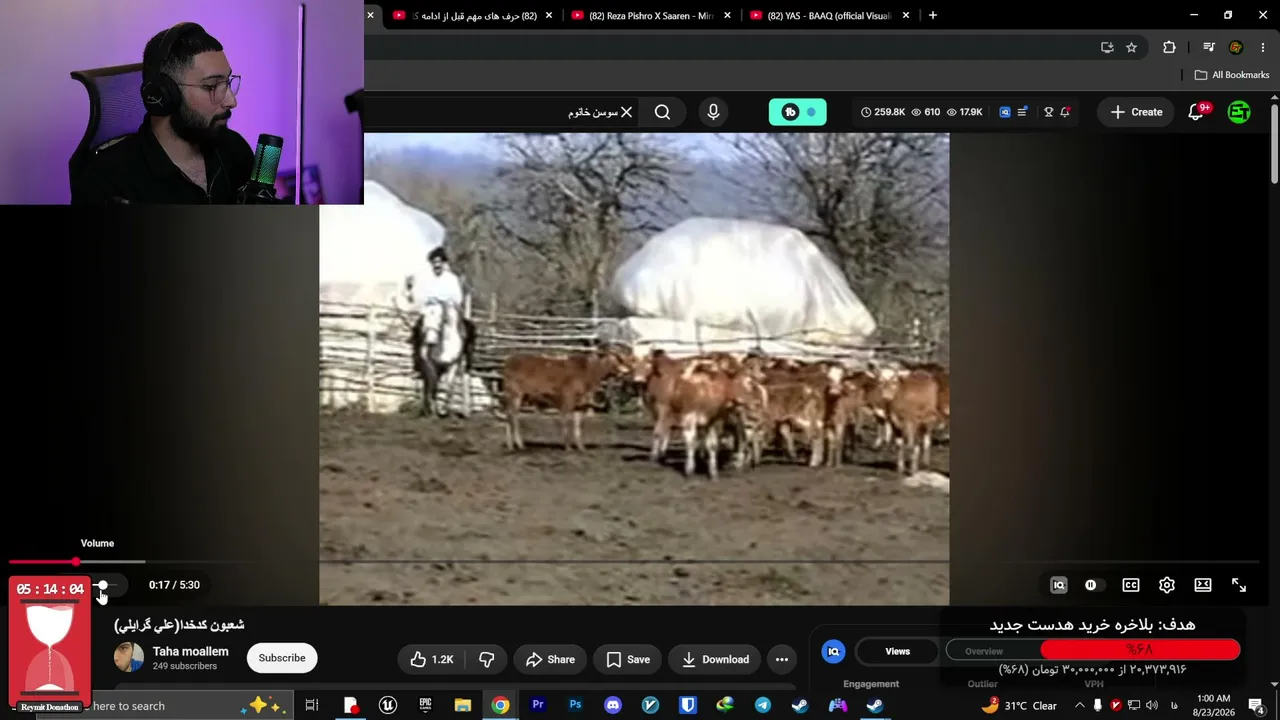Open the video settings gear
This screenshot has width=1280, height=720.
1167,585
